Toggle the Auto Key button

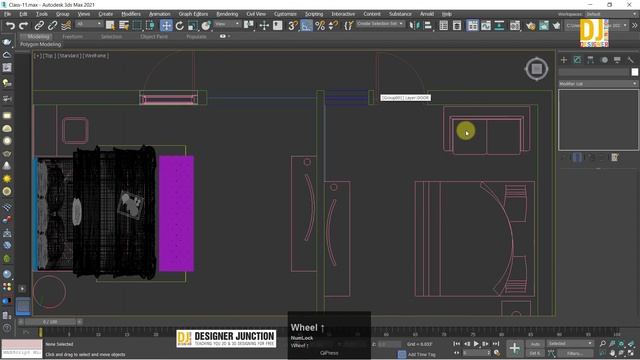[x=535, y=344]
